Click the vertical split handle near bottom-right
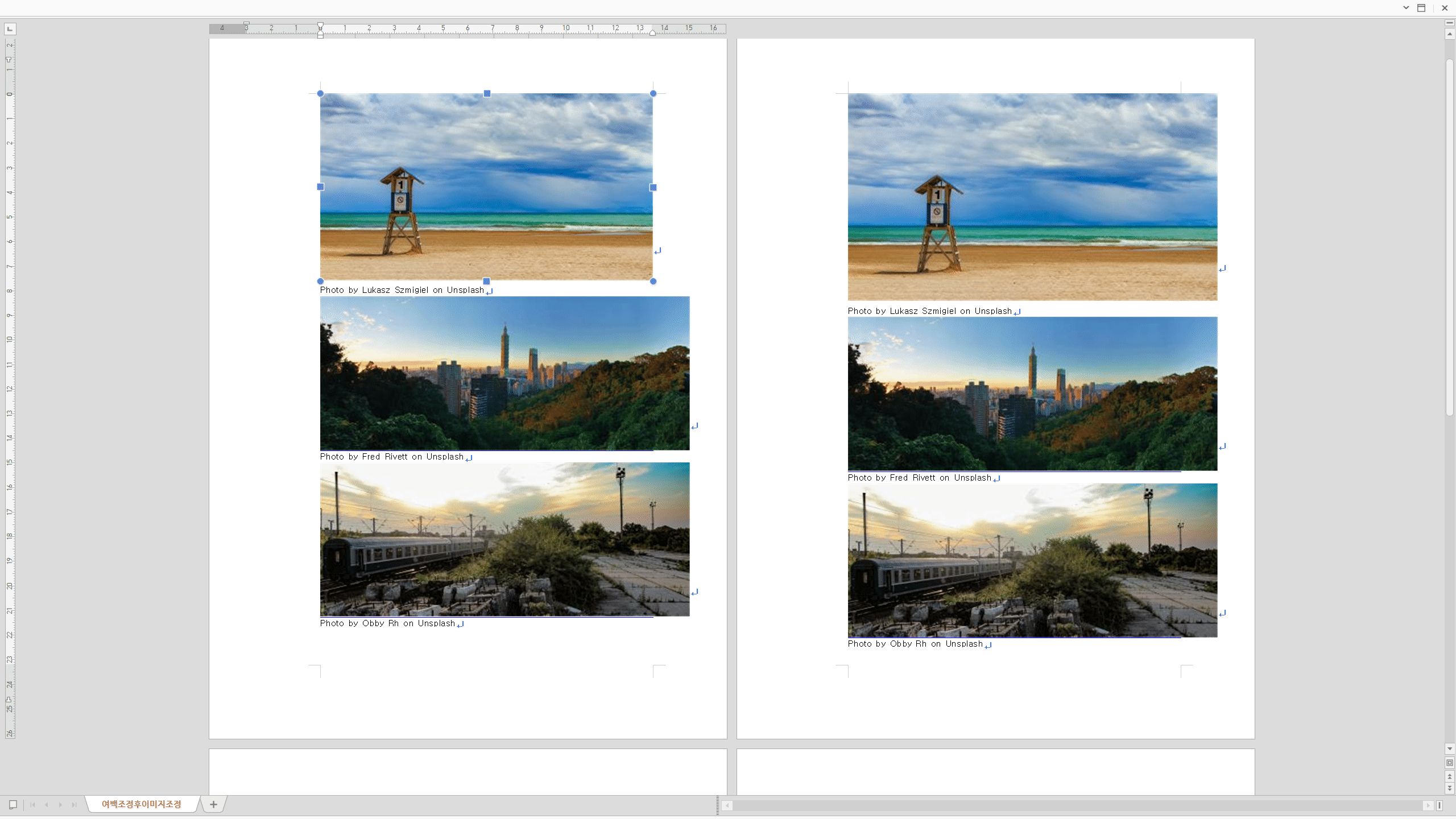Screen dimensions: 1456x819 [1440, 805]
